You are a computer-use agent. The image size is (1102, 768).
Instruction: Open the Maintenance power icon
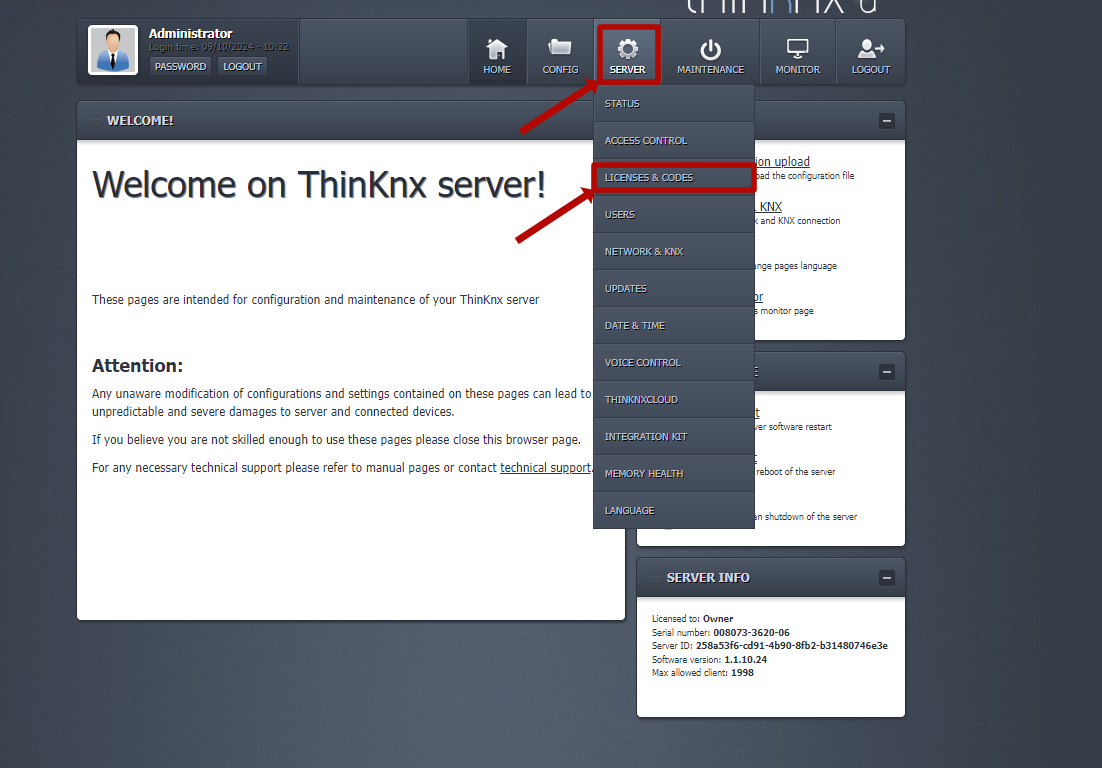tap(710, 49)
